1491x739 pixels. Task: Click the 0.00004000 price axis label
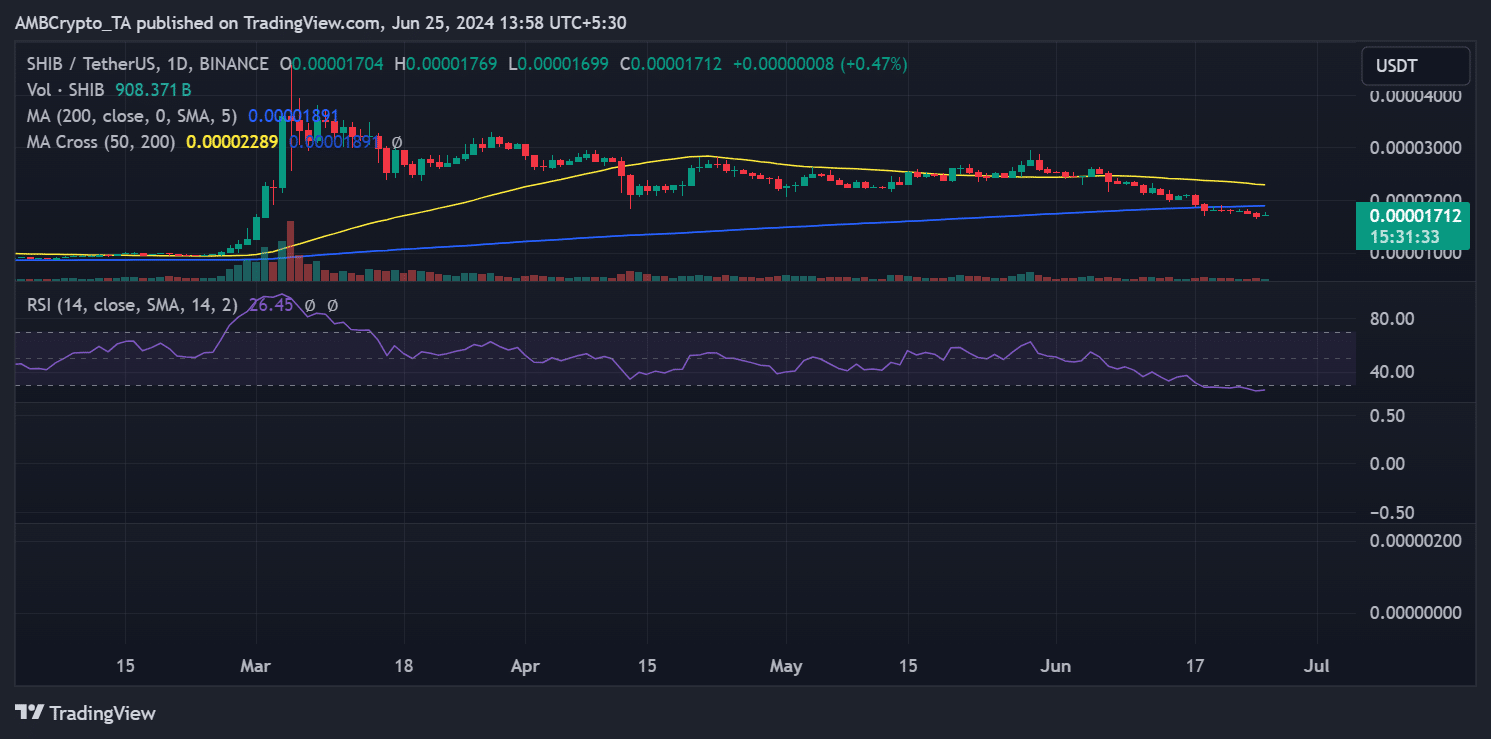pyautogui.click(x=1415, y=96)
